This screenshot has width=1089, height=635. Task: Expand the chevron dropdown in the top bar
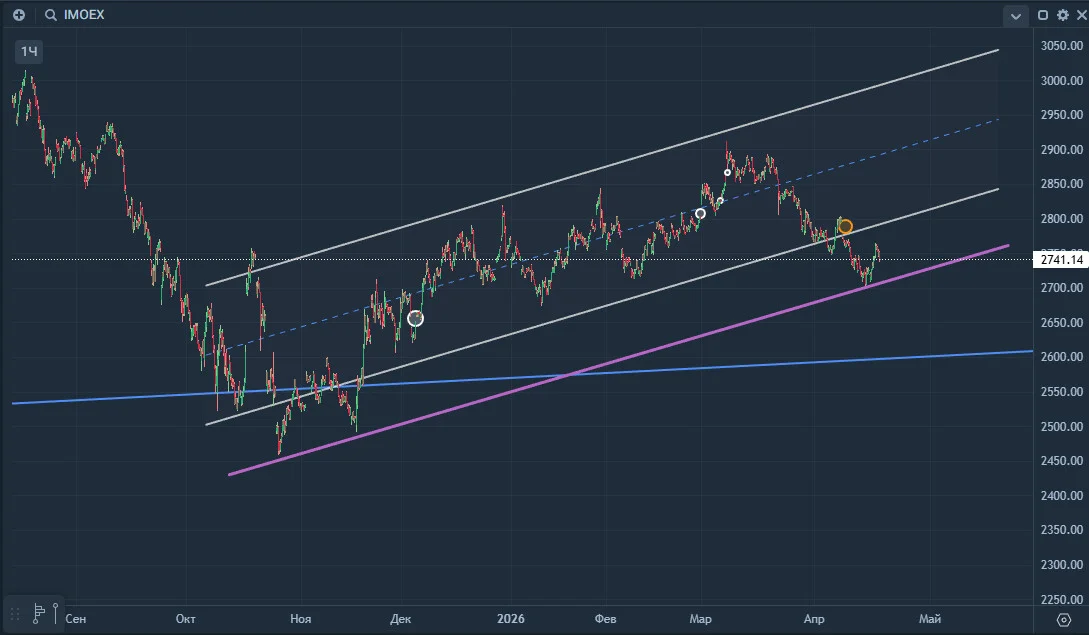pyautogui.click(x=1015, y=15)
